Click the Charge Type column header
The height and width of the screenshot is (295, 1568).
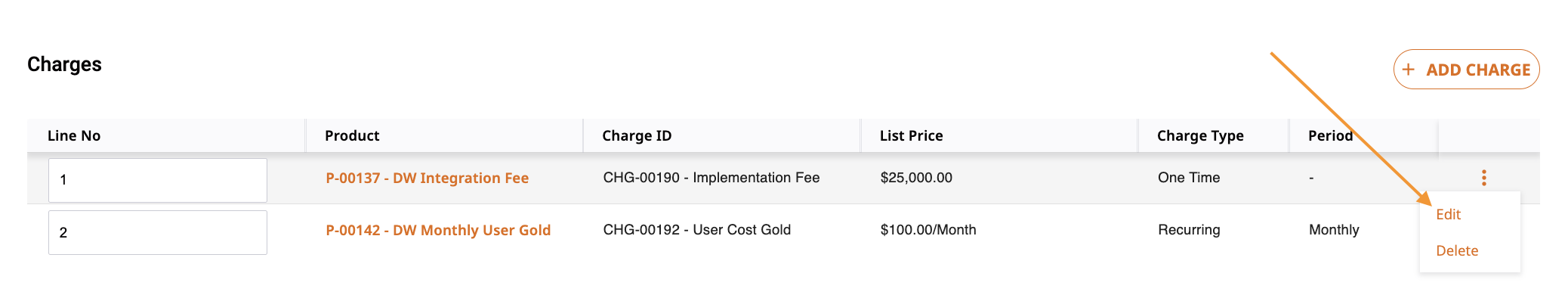coord(1200,135)
